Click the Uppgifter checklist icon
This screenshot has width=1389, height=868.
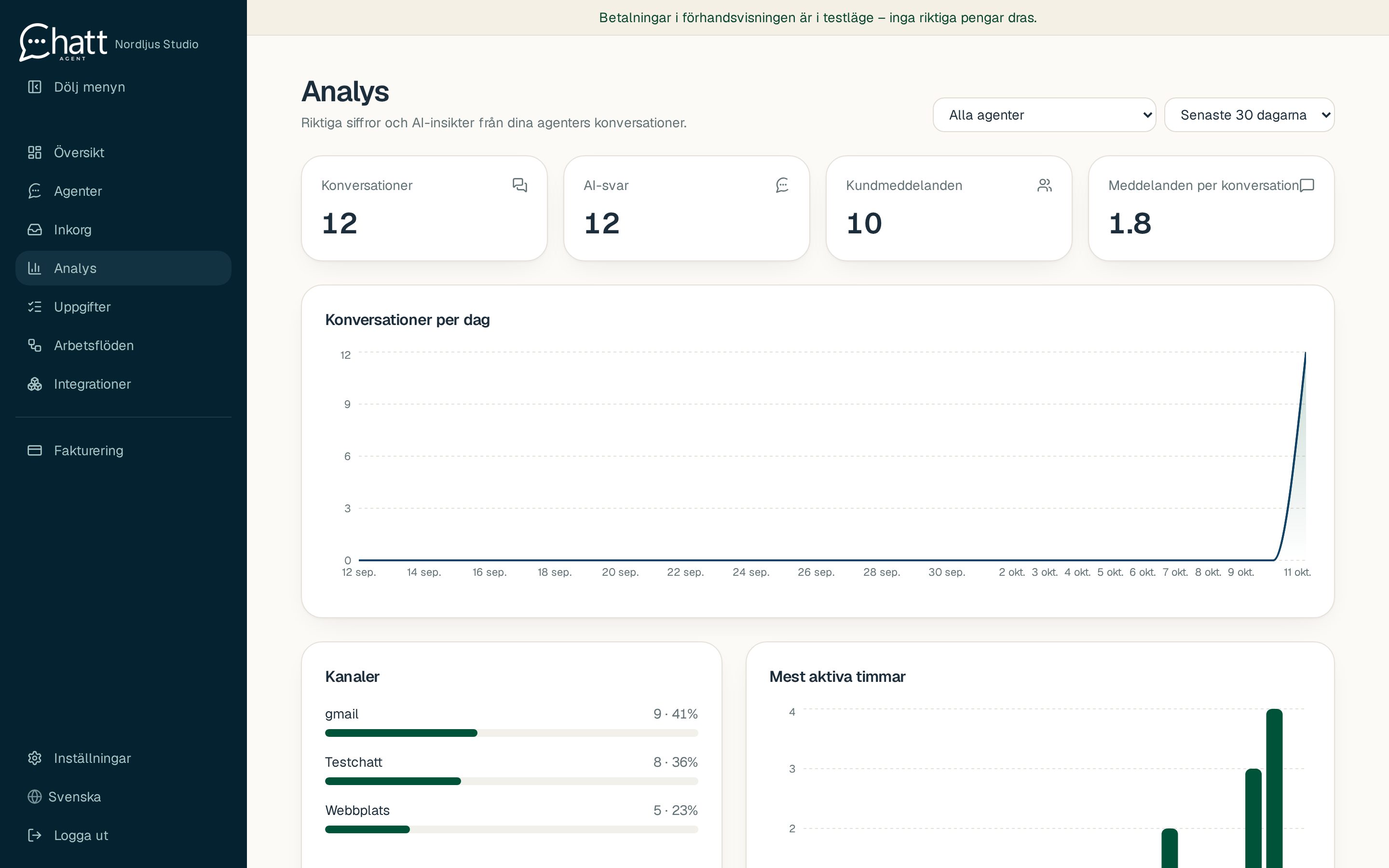34,307
